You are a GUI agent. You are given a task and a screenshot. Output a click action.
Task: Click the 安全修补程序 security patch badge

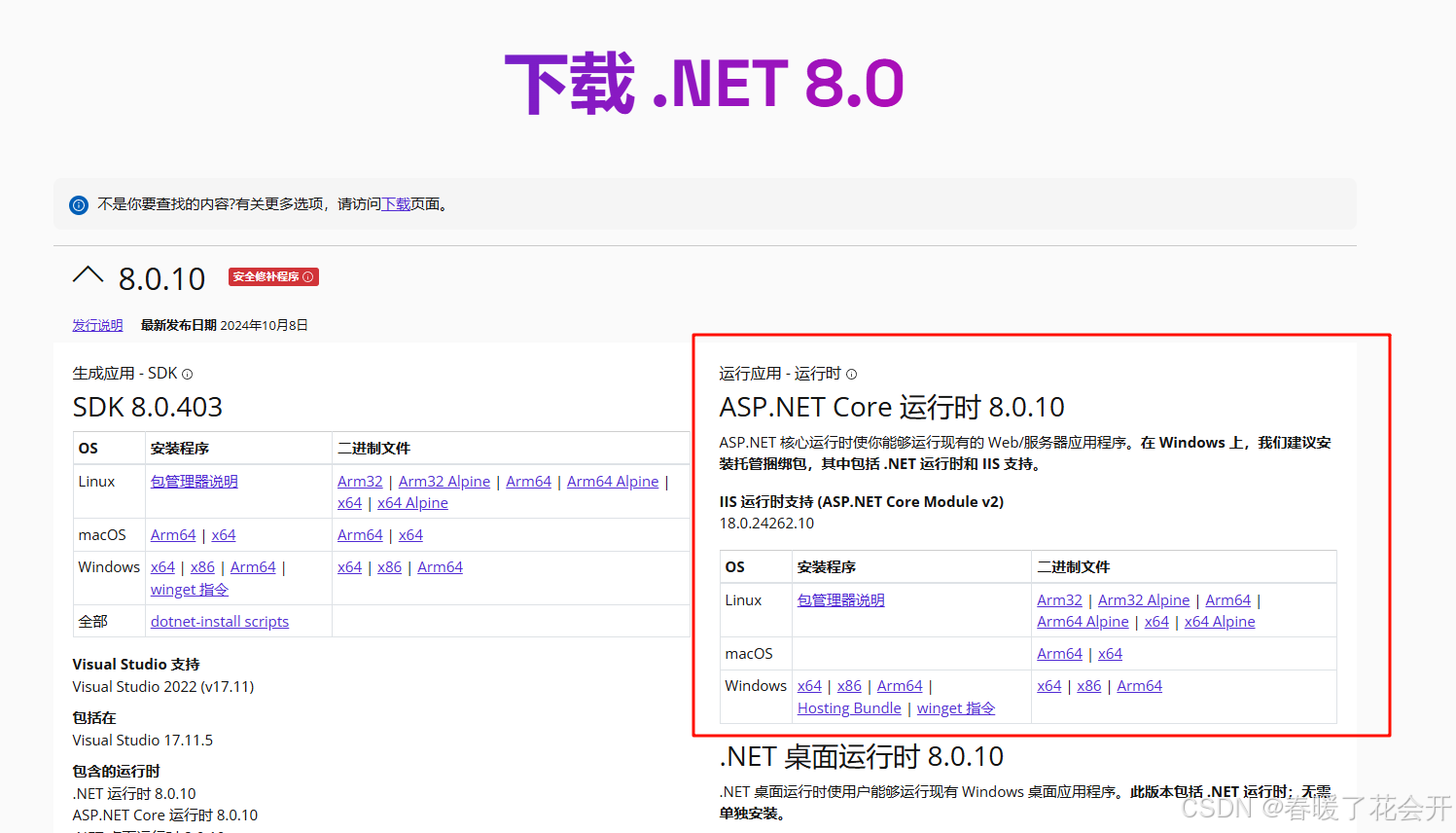(x=273, y=277)
